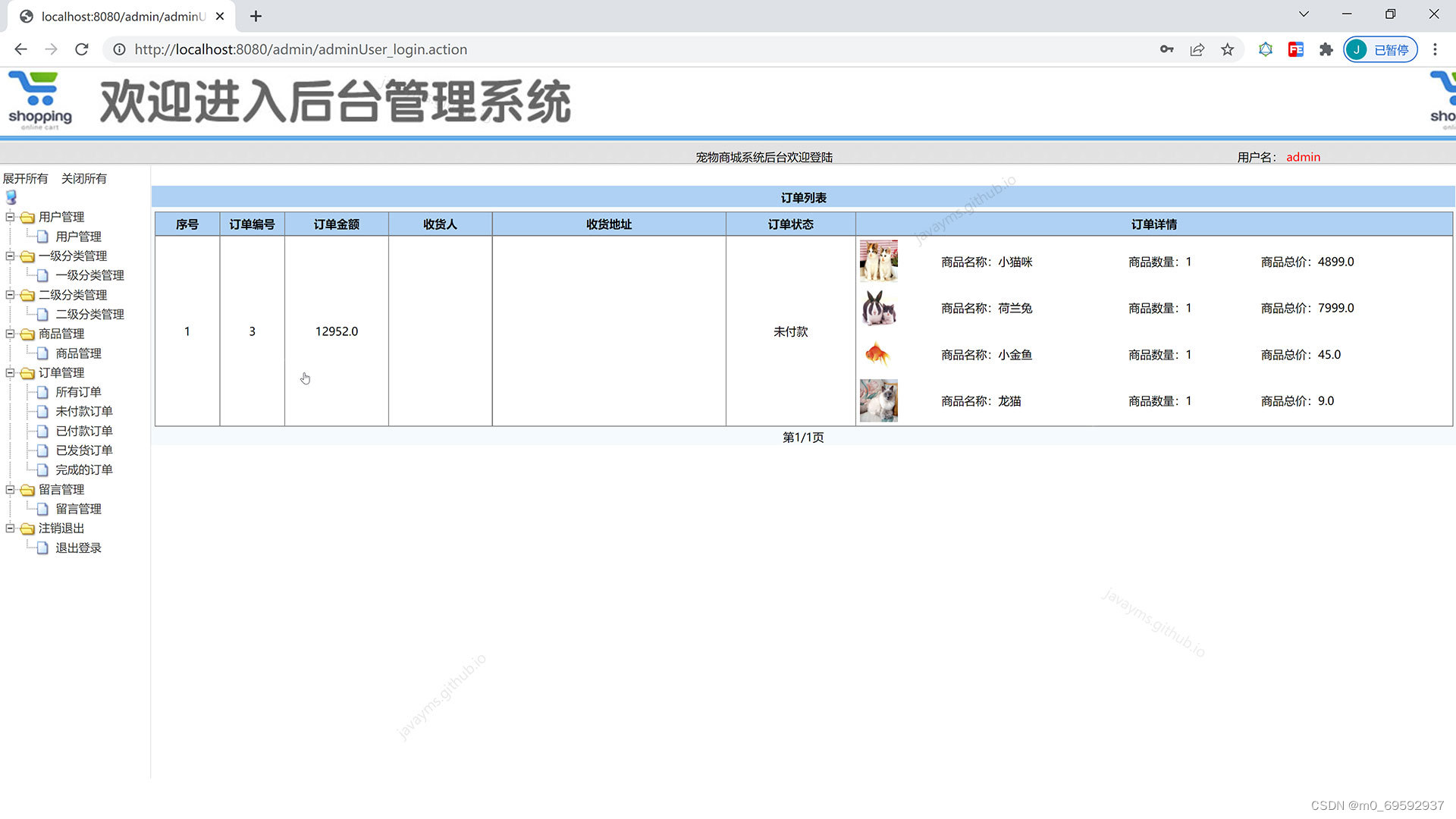Click the page icon beside 退出登录
This screenshot has width=1456, height=819.
(42, 548)
